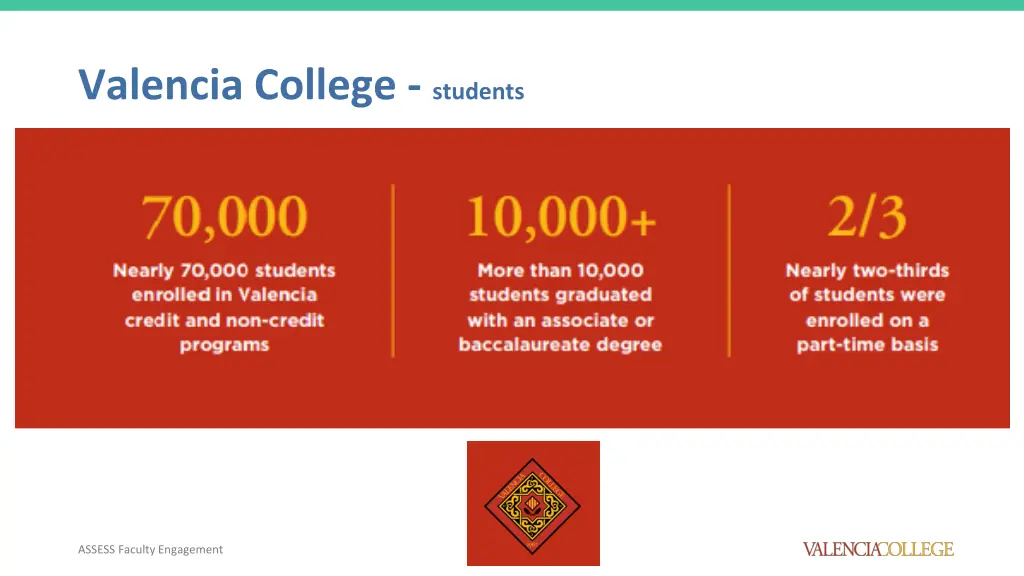The height and width of the screenshot is (576, 1024).
Task: Click the 'baccalaureate degree' text line
Action: click(560, 345)
